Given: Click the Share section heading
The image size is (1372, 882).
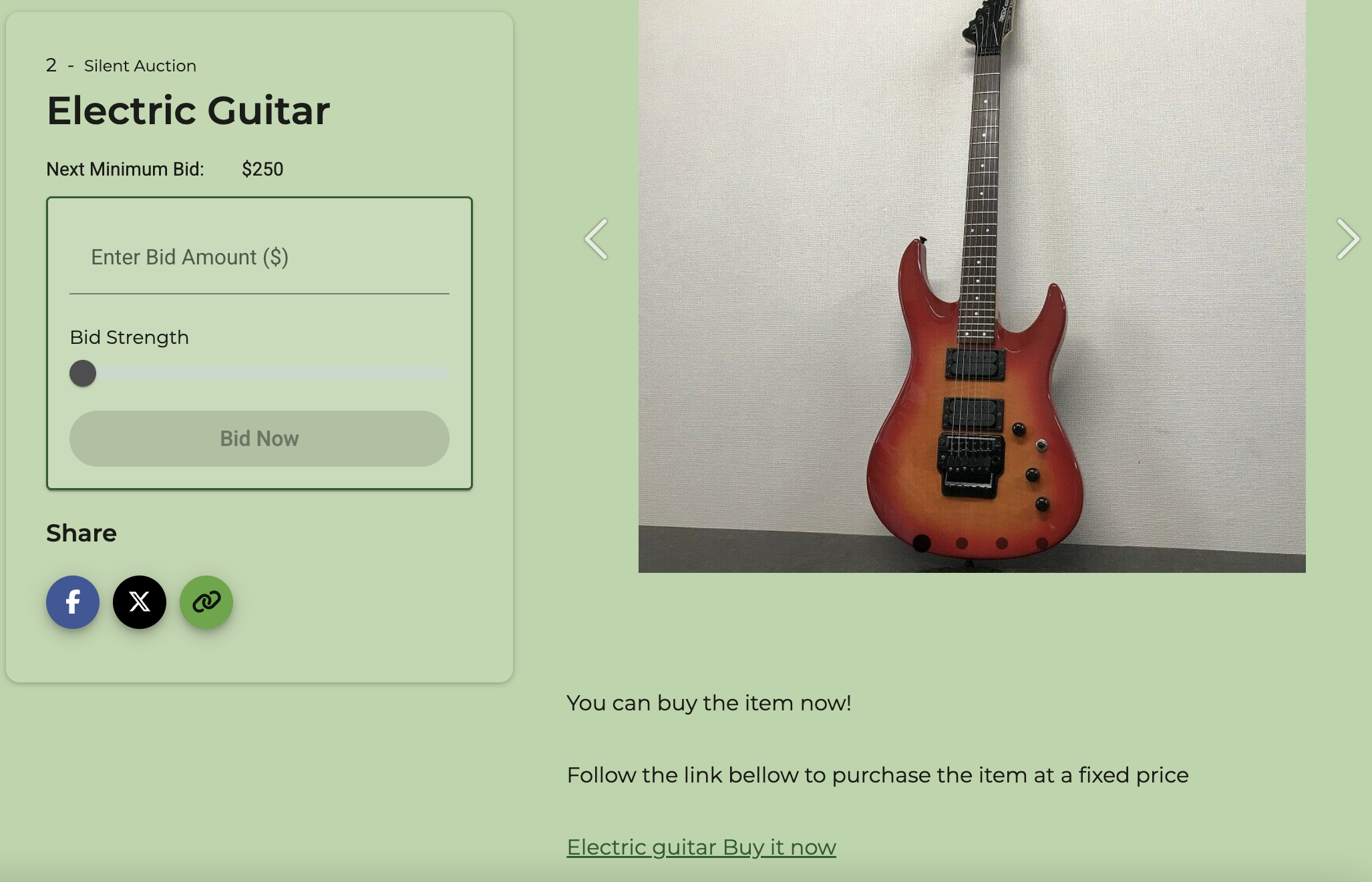Looking at the screenshot, I should point(81,533).
